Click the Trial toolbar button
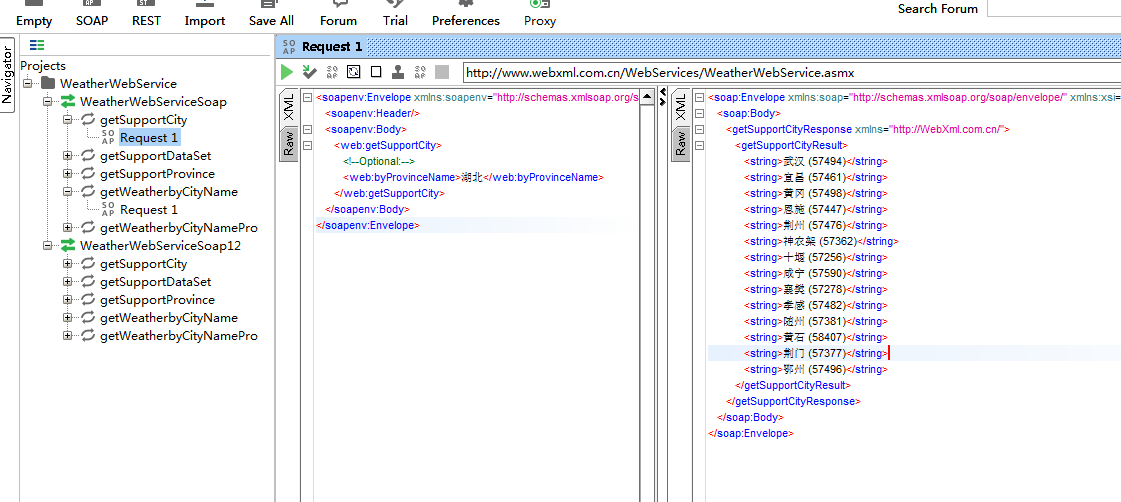 tap(395, 14)
